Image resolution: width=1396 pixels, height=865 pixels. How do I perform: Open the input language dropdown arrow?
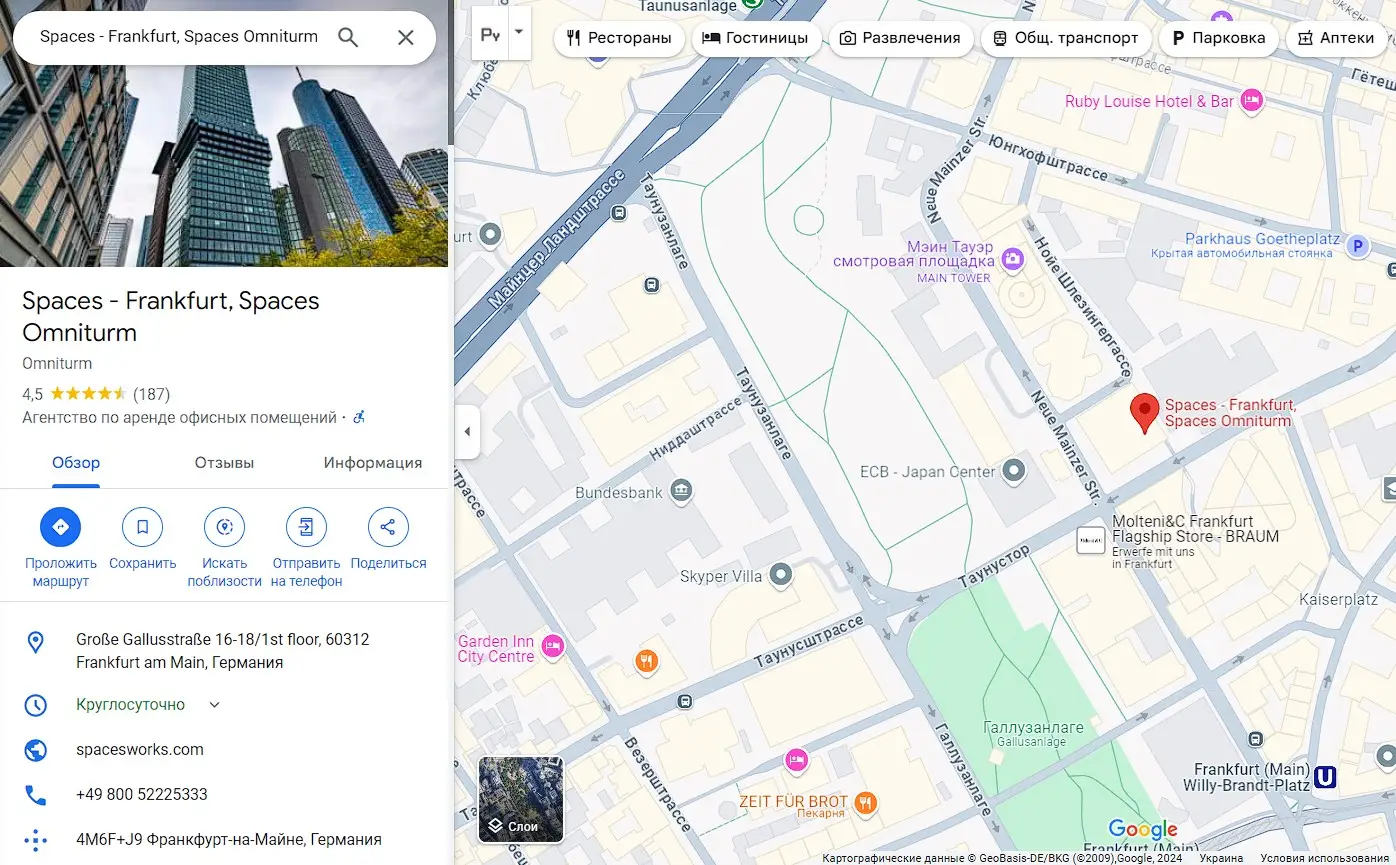coord(518,32)
